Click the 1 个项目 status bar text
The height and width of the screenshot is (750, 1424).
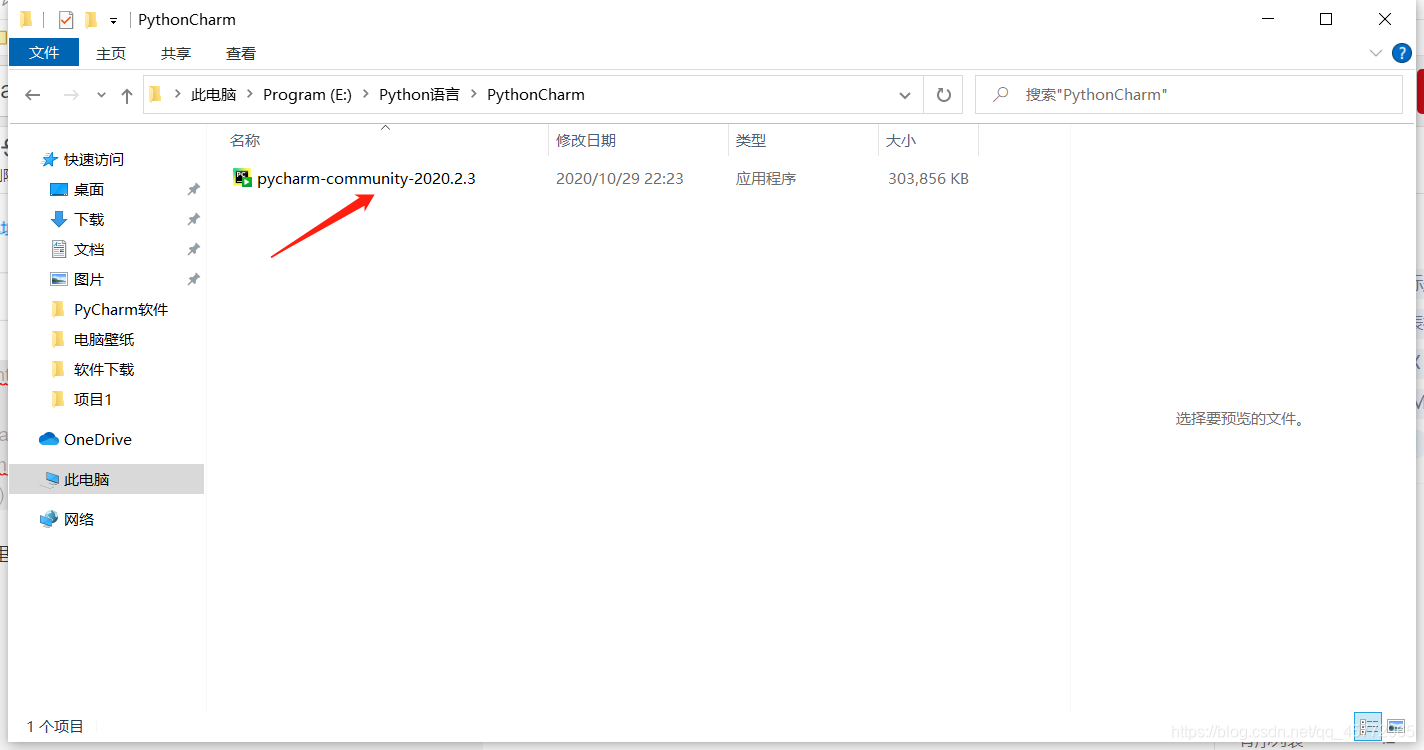click(55, 727)
